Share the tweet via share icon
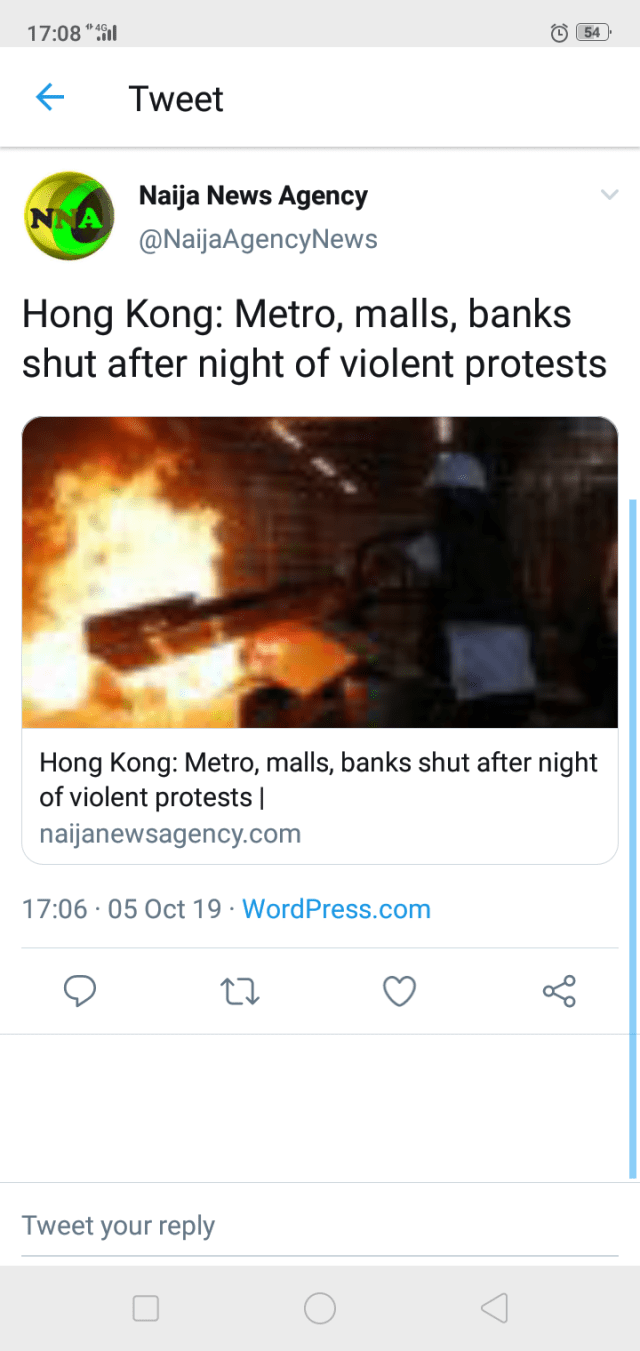 pos(559,991)
